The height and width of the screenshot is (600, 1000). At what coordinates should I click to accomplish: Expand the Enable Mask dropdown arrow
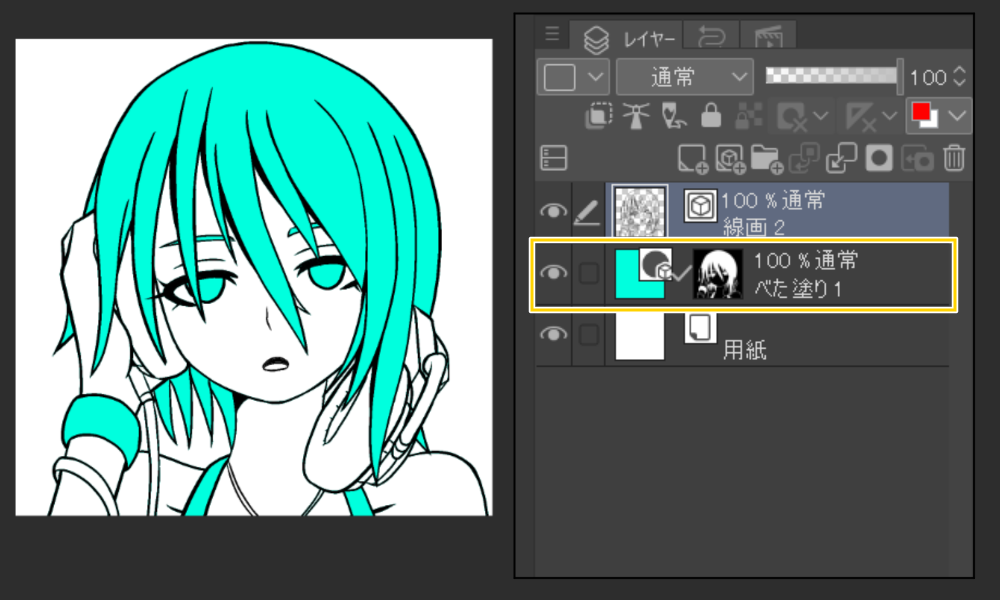pos(821,117)
